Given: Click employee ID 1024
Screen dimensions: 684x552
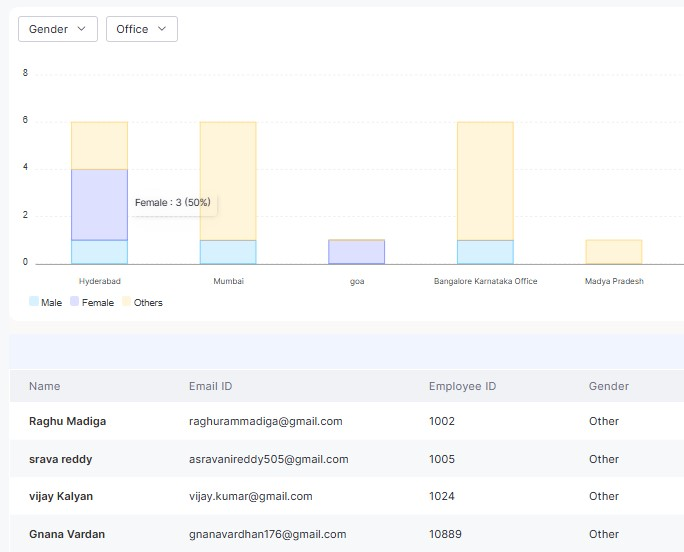Looking at the screenshot, I should 442,496.
